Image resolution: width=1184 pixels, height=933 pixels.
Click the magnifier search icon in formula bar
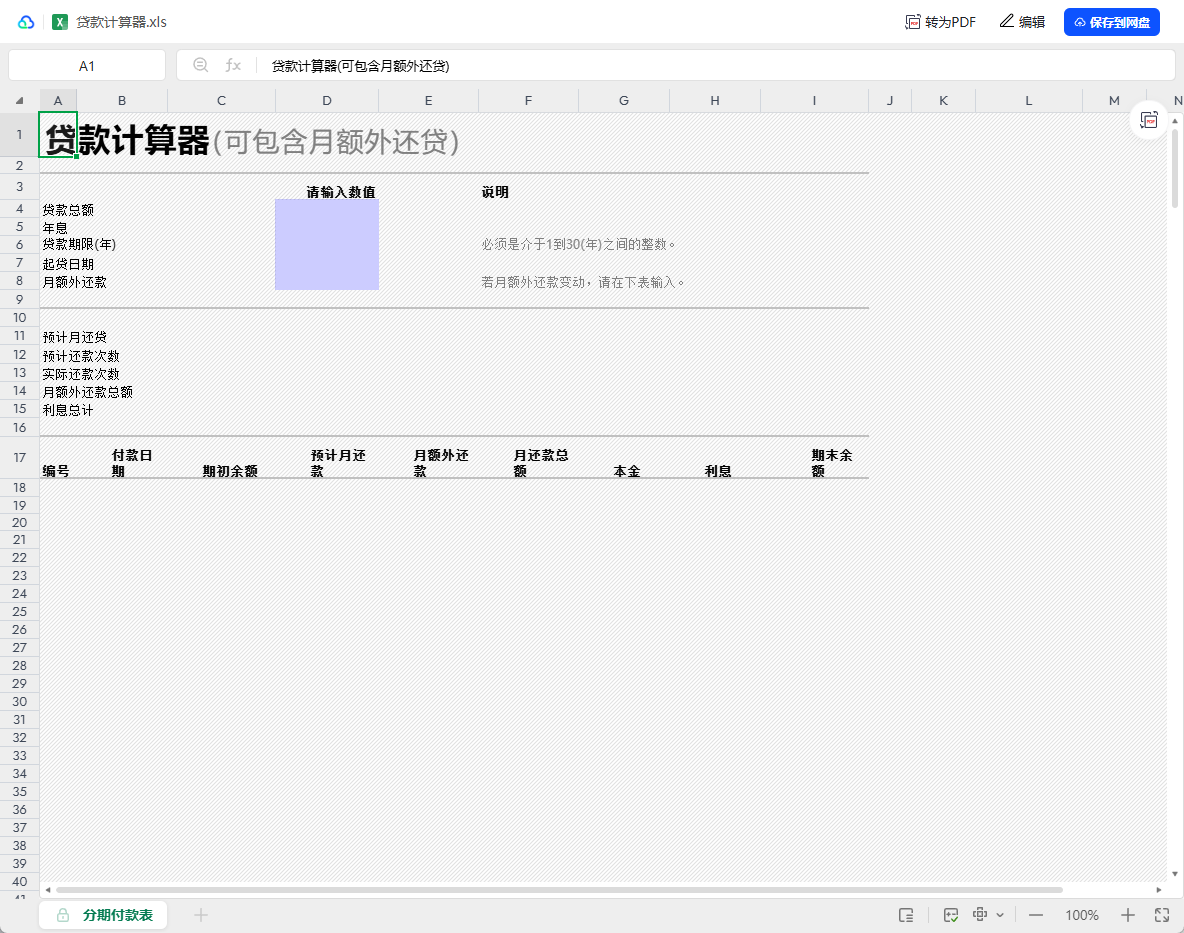tap(201, 65)
